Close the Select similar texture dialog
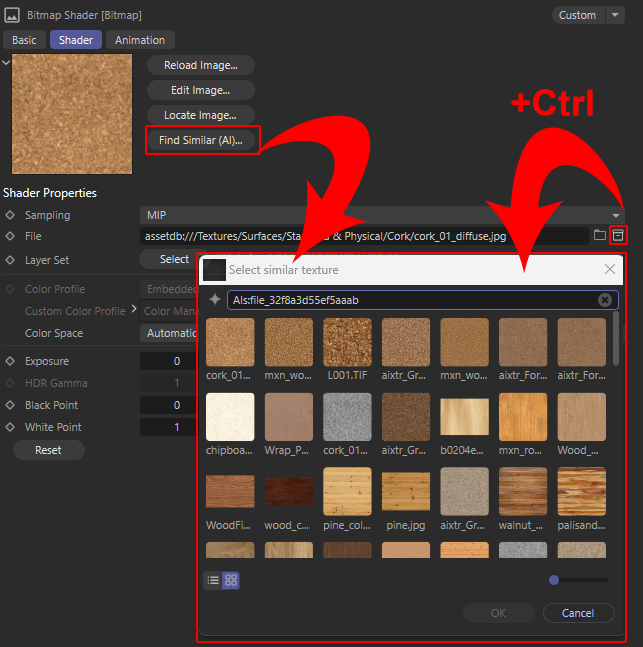Viewport: 643px width, 647px height. pos(610,269)
